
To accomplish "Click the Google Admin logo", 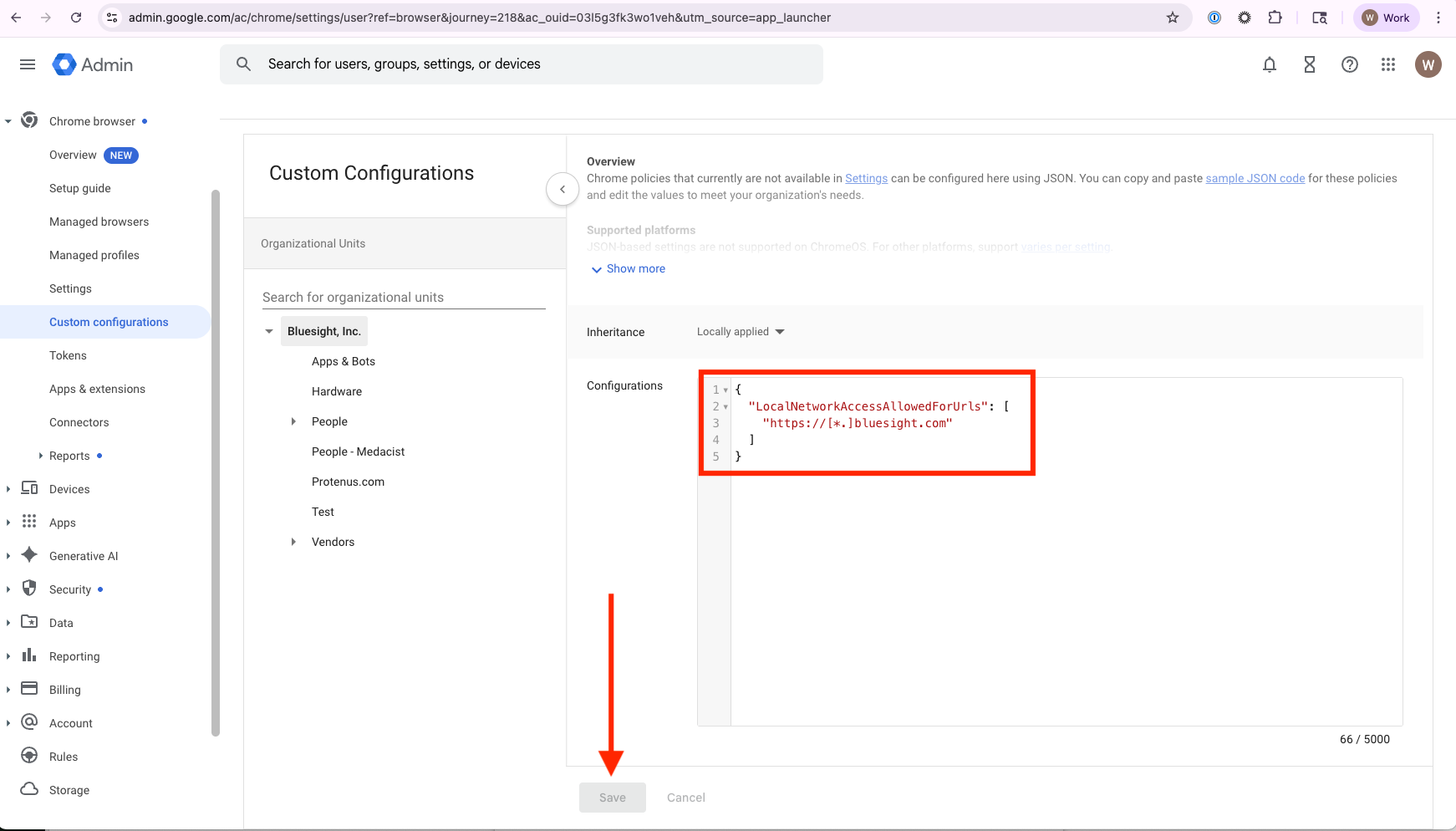I will pyautogui.click(x=93, y=64).
